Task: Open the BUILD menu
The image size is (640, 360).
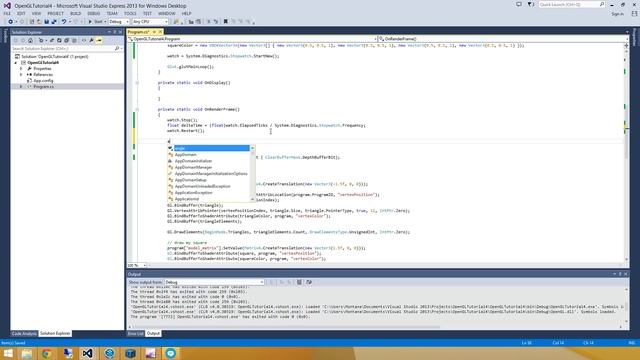Action: (76, 13)
